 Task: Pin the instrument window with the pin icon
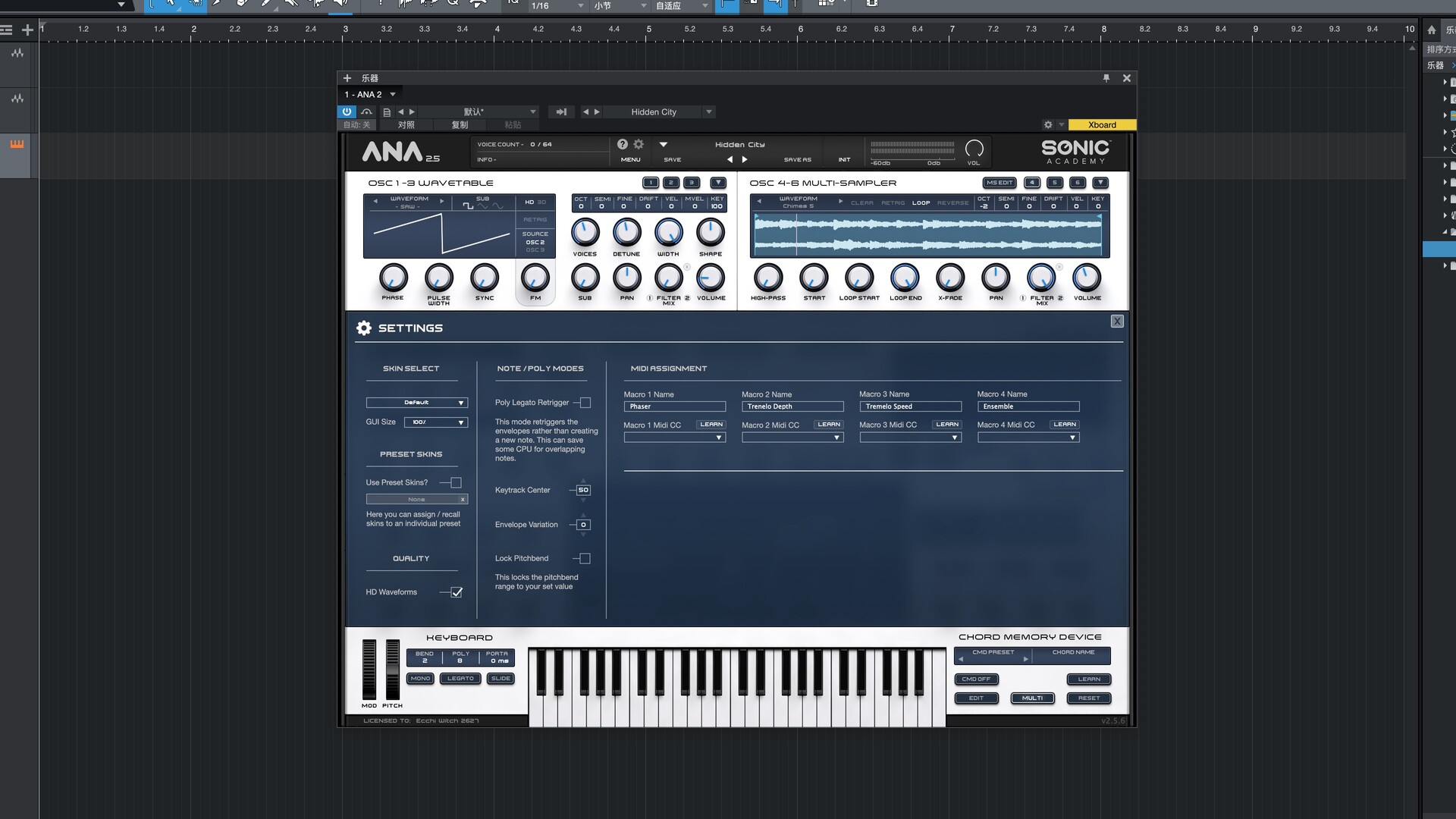(x=1106, y=78)
